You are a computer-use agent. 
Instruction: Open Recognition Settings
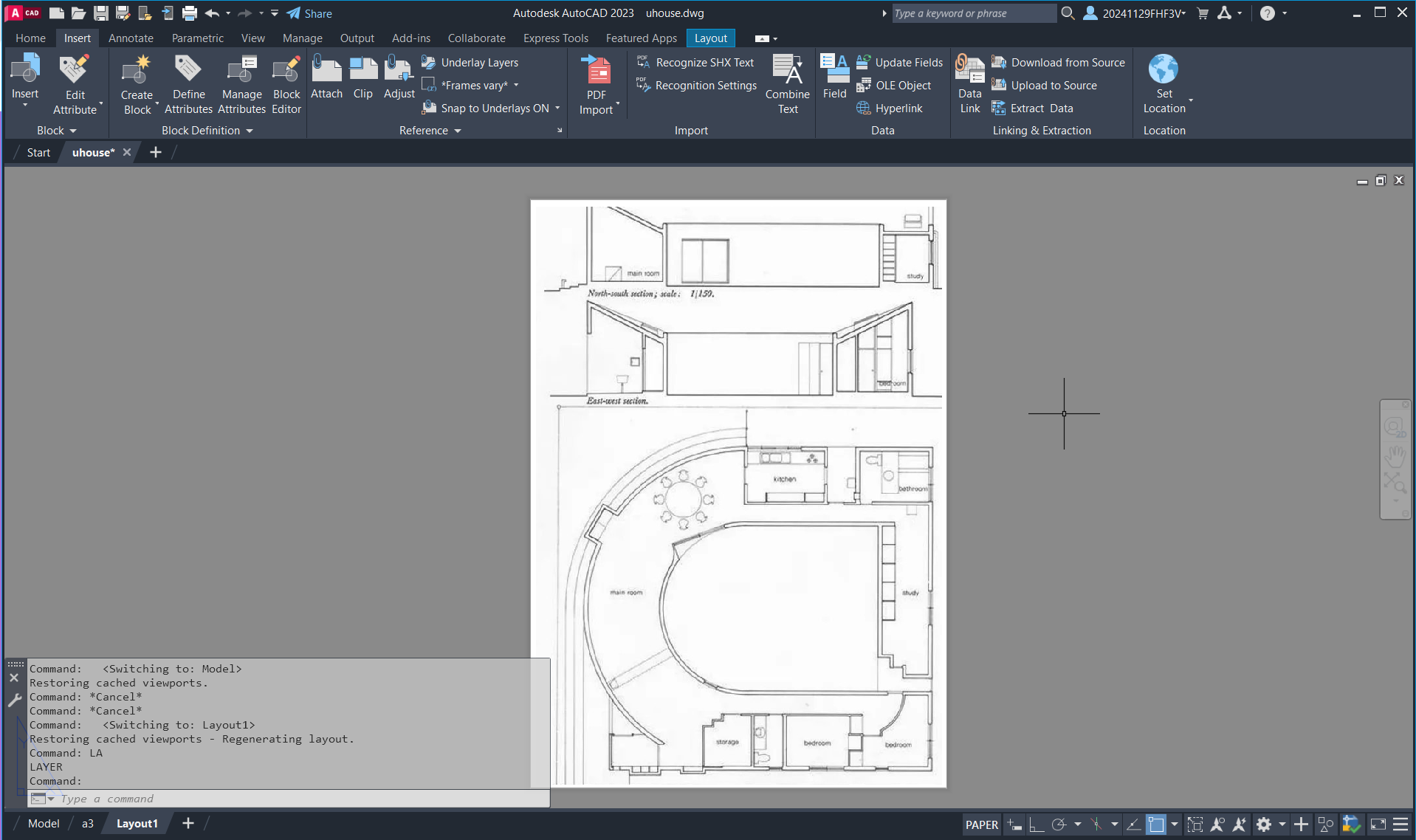pyautogui.click(x=696, y=86)
